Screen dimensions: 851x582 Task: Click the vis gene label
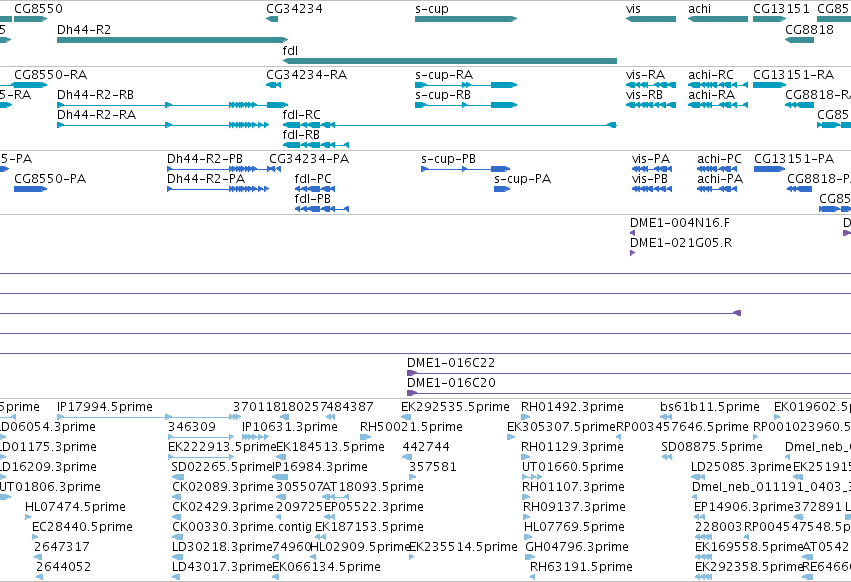pos(633,9)
